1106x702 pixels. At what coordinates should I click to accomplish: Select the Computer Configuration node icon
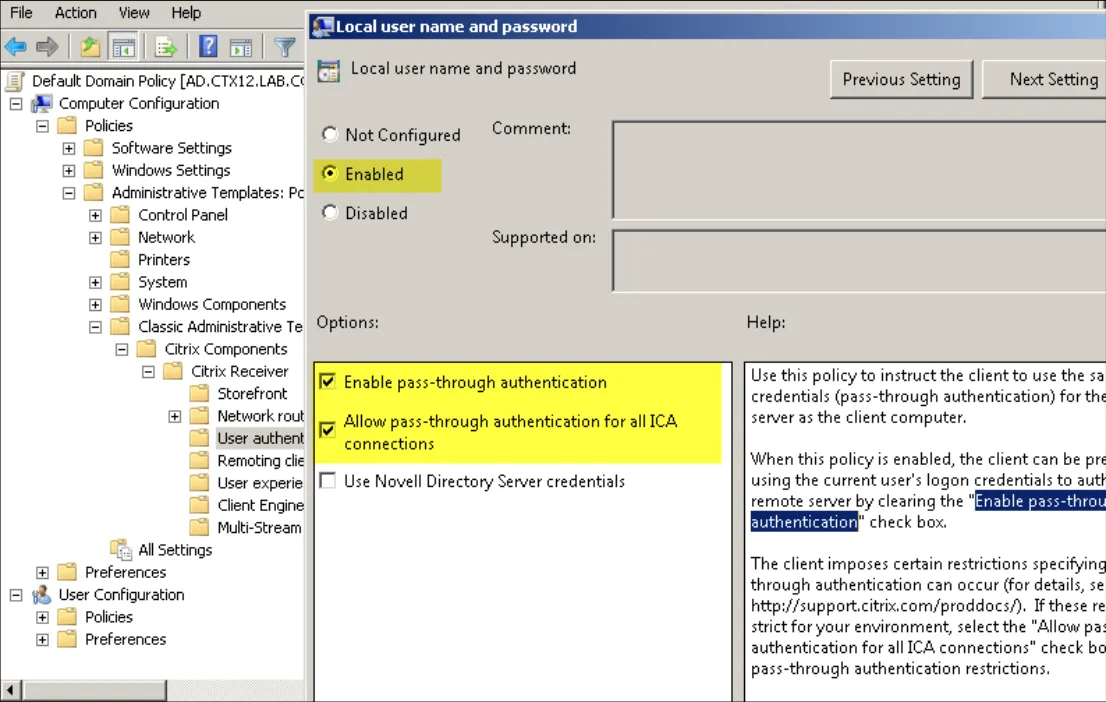[42, 103]
